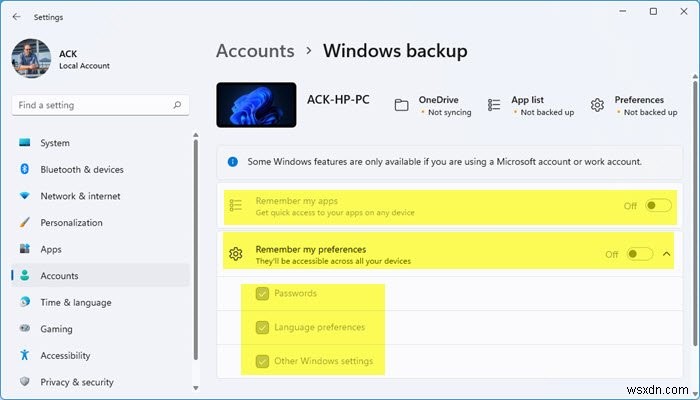
Task: Click the ACK-HP-PC wallpaper thumbnail
Action: (x=256, y=105)
